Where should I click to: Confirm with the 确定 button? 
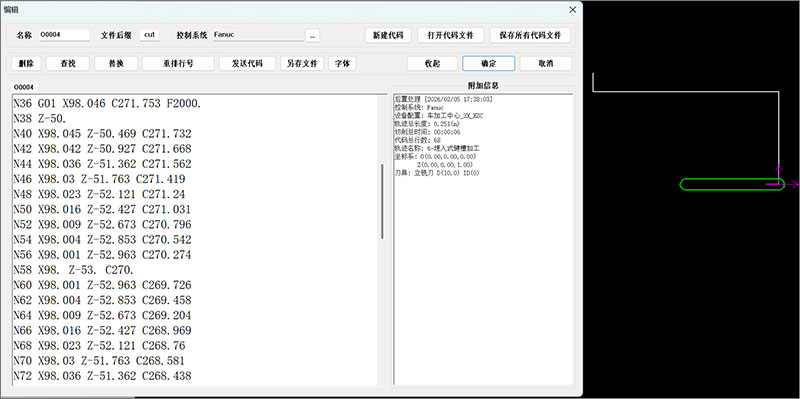[488, 63]
